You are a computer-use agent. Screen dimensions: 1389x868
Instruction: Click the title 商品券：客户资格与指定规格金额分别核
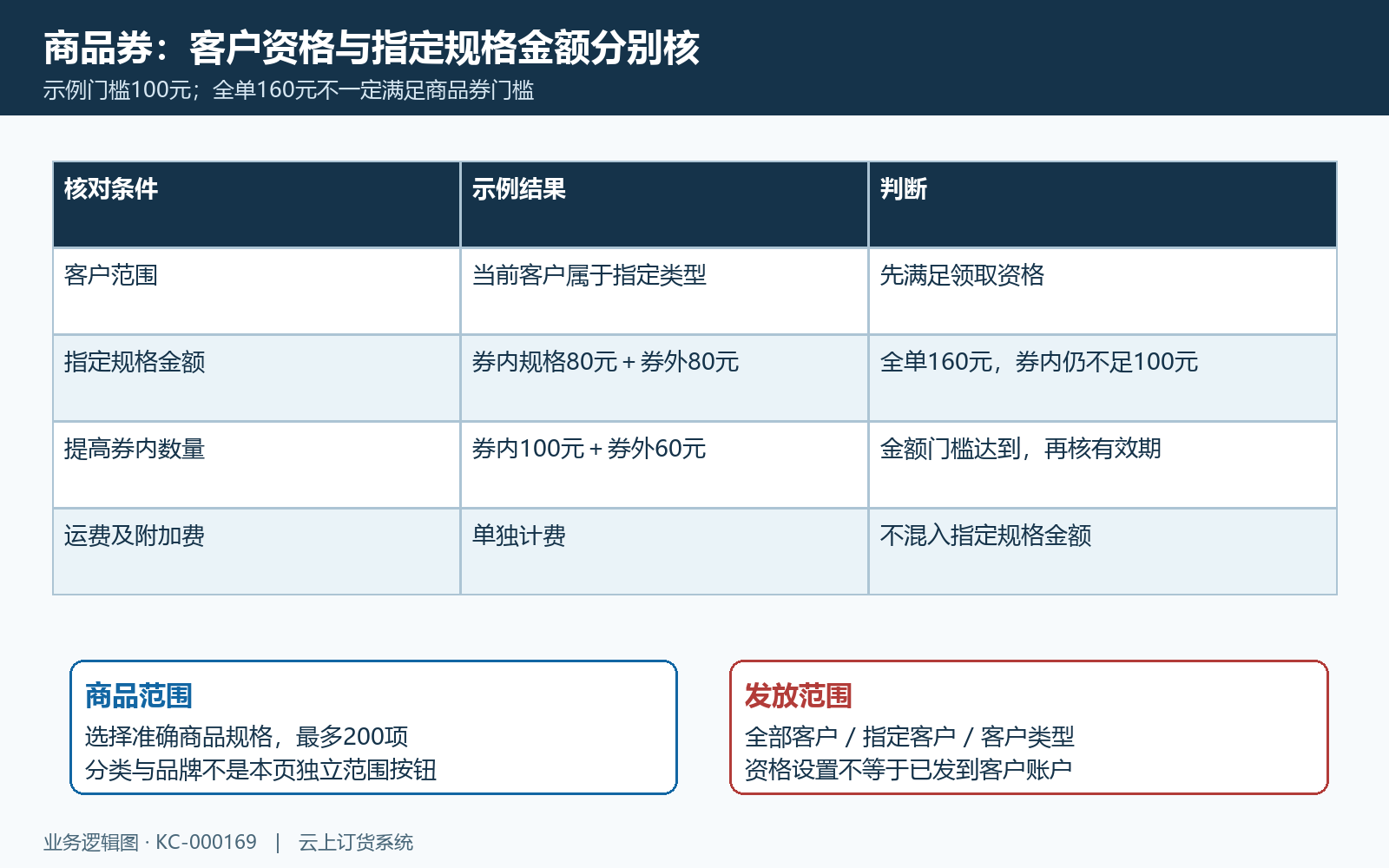tap(372, 48)
